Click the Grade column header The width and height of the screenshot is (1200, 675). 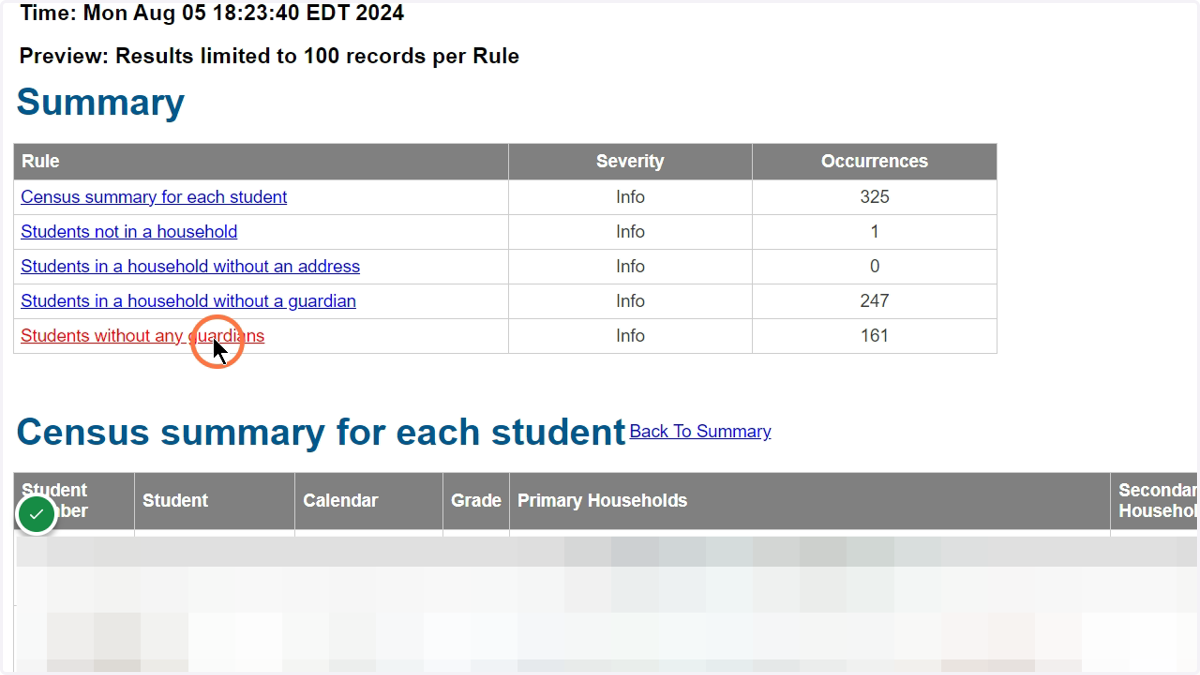pos(476,501)
